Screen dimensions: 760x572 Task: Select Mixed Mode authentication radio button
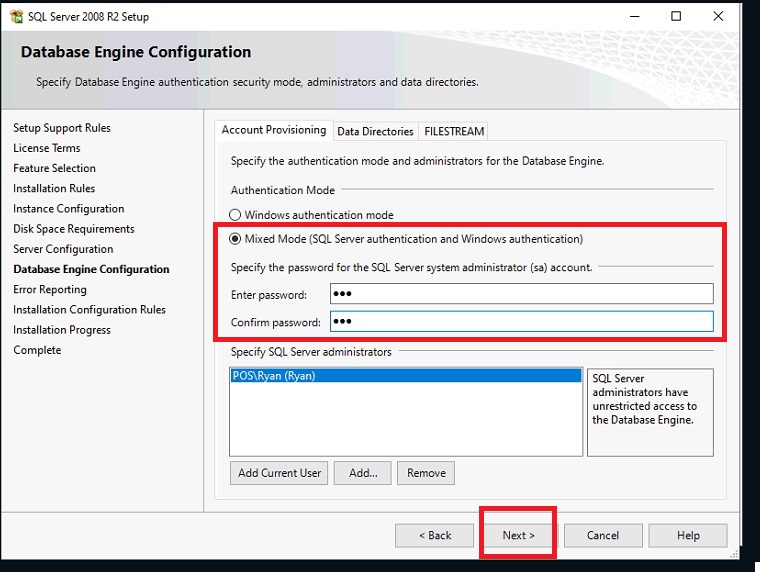pyautogui.click(x=236, y=239)
